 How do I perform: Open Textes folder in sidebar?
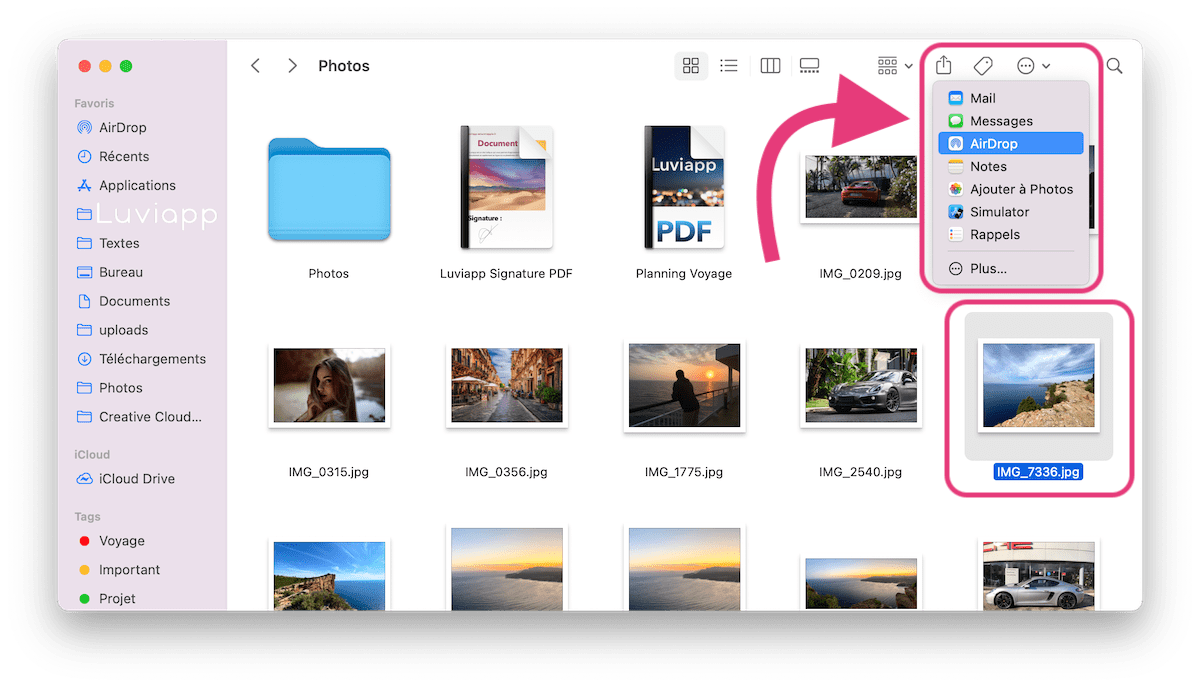click(142, 244)
